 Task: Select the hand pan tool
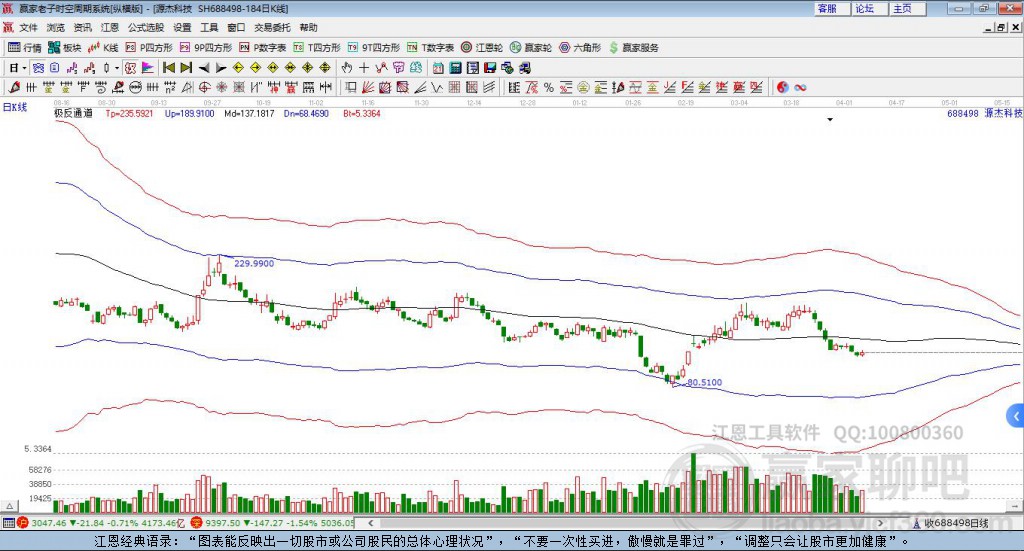[346, 68]
